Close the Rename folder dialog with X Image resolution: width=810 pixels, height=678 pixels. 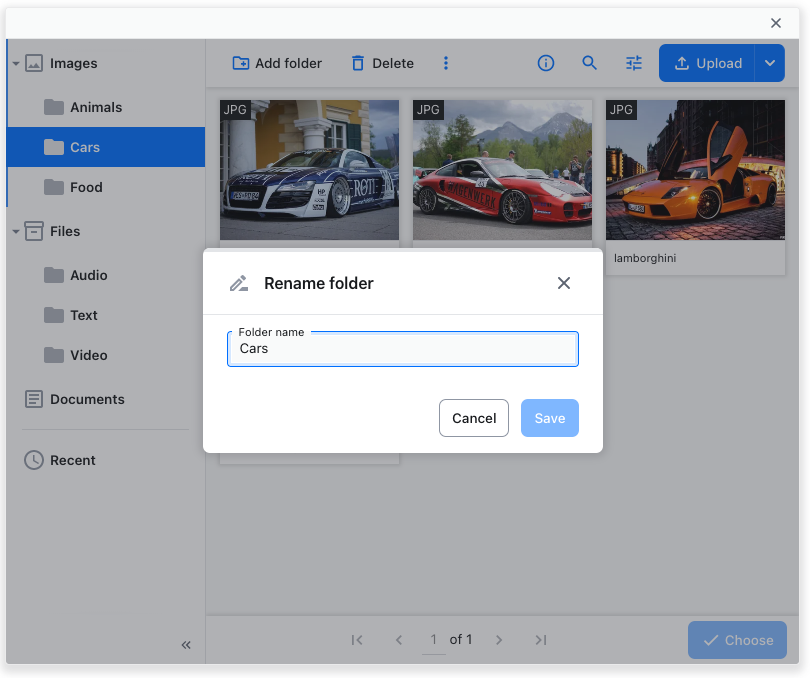tap(564, 283)
